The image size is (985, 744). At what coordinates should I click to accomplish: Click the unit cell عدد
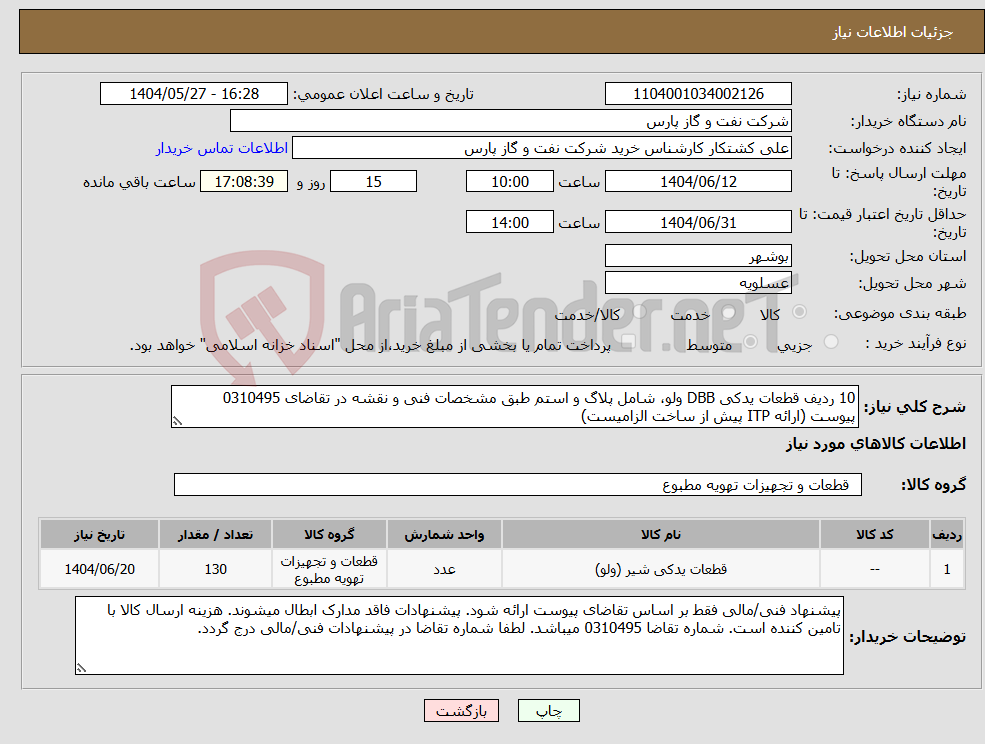pyautogui.click(x=444, y=569)
